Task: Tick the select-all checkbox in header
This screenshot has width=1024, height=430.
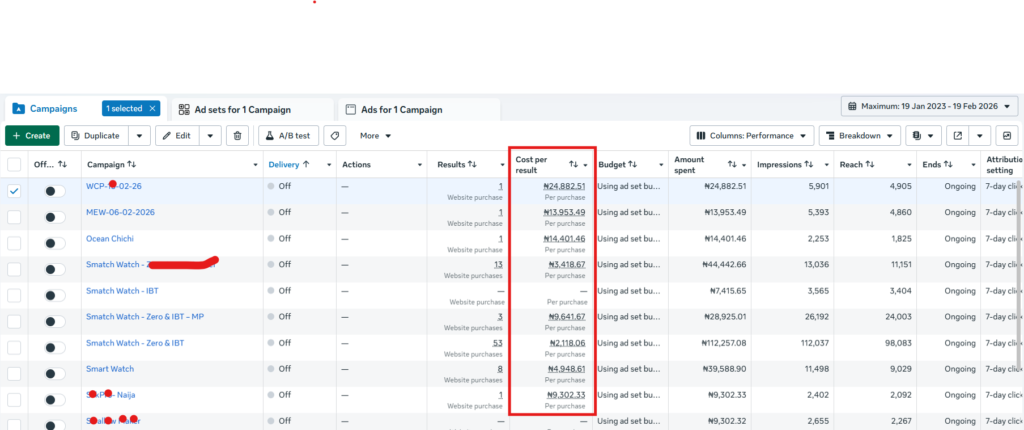Action: coord(14,164)
